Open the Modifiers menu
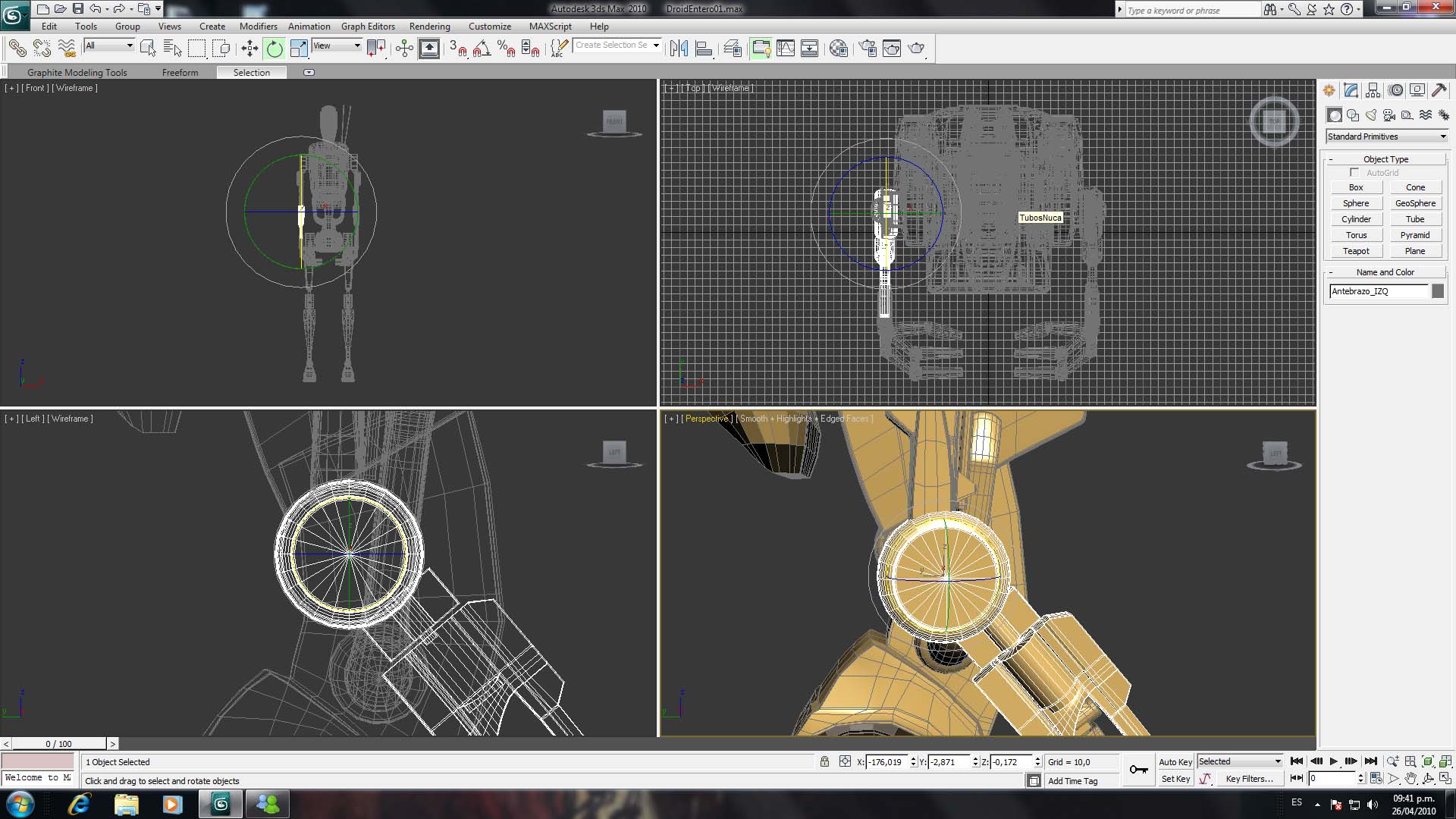Viewport: 1456px width, 819px height. (258, 27)
